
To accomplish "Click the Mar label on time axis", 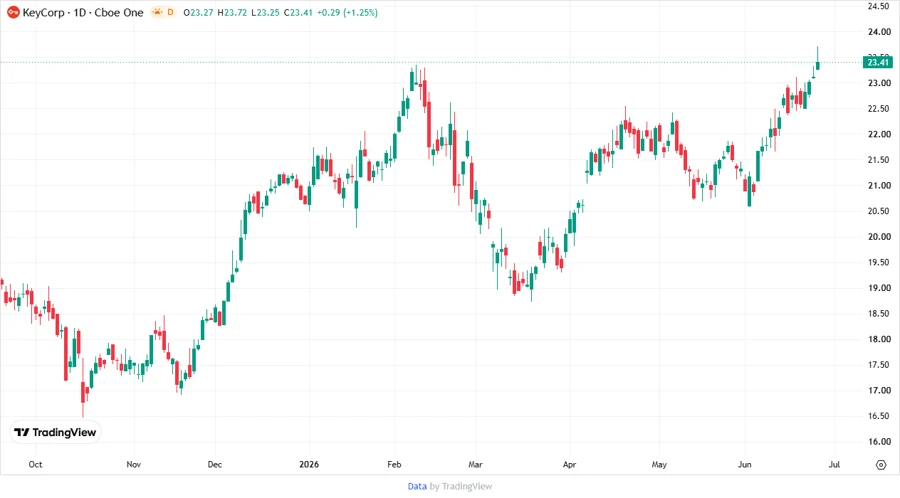I will click(x=475, y=464).
